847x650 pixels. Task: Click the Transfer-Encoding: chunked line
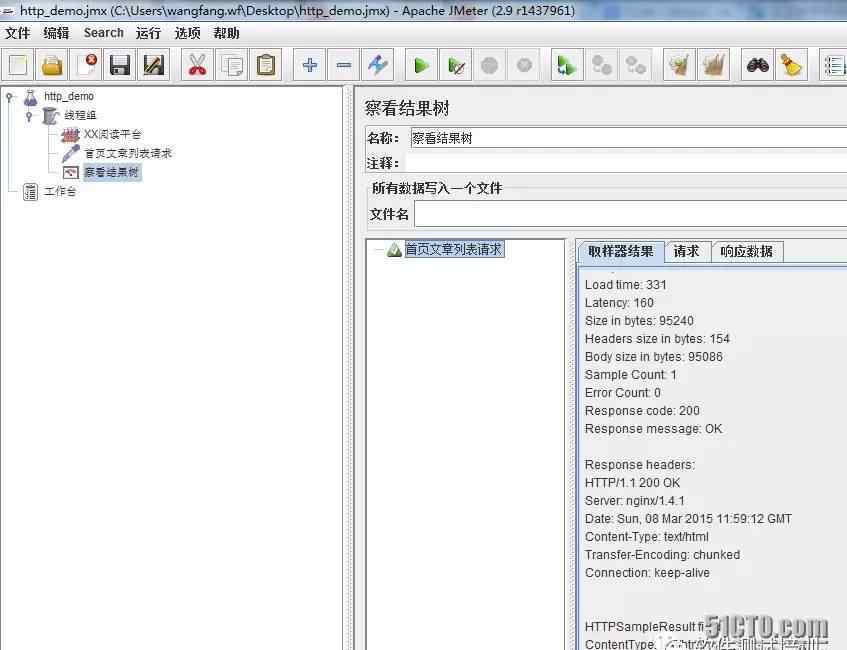(662, 555)
